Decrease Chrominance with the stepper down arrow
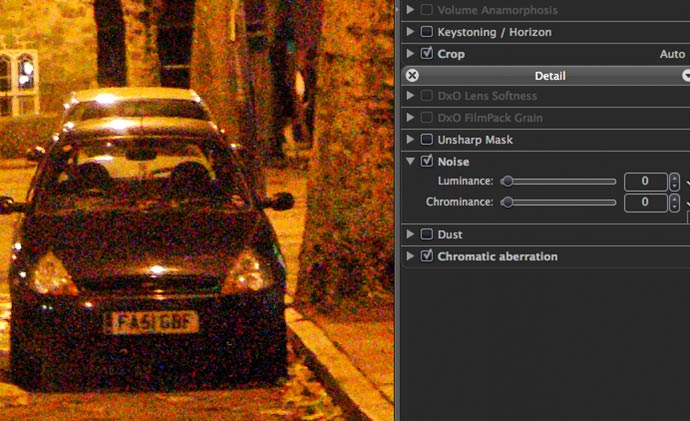Image resolution: width=690 pixels, height=421 pixels. pyautogui.click(x=674, y=207)
